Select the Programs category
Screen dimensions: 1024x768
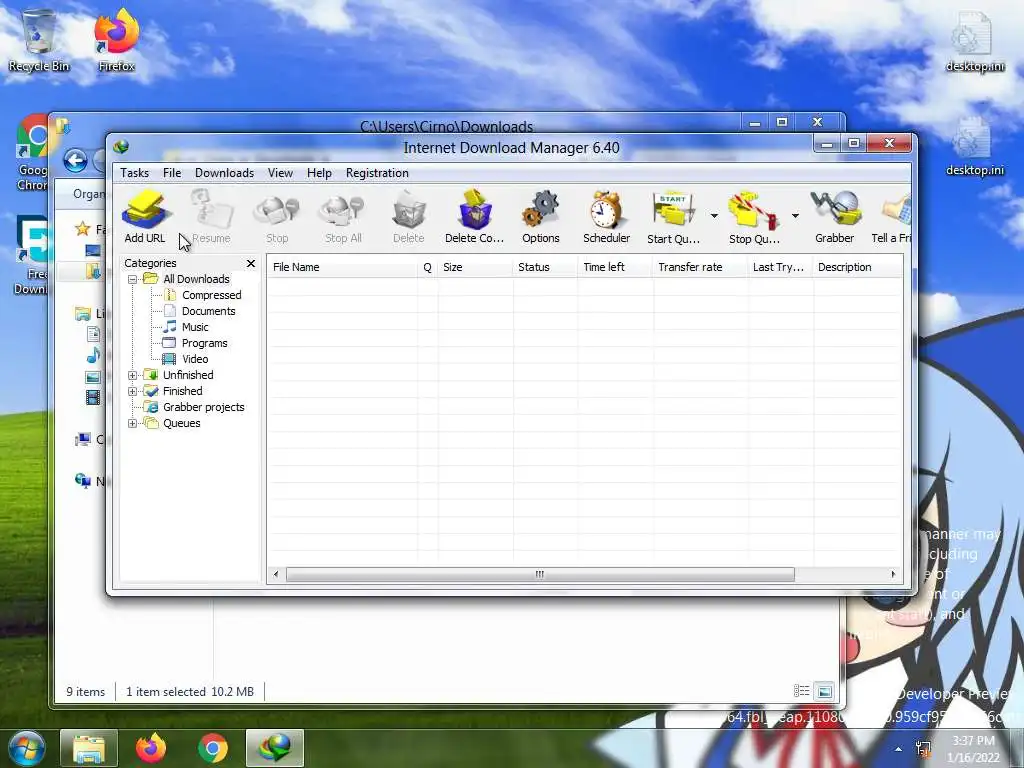(204, 343)
